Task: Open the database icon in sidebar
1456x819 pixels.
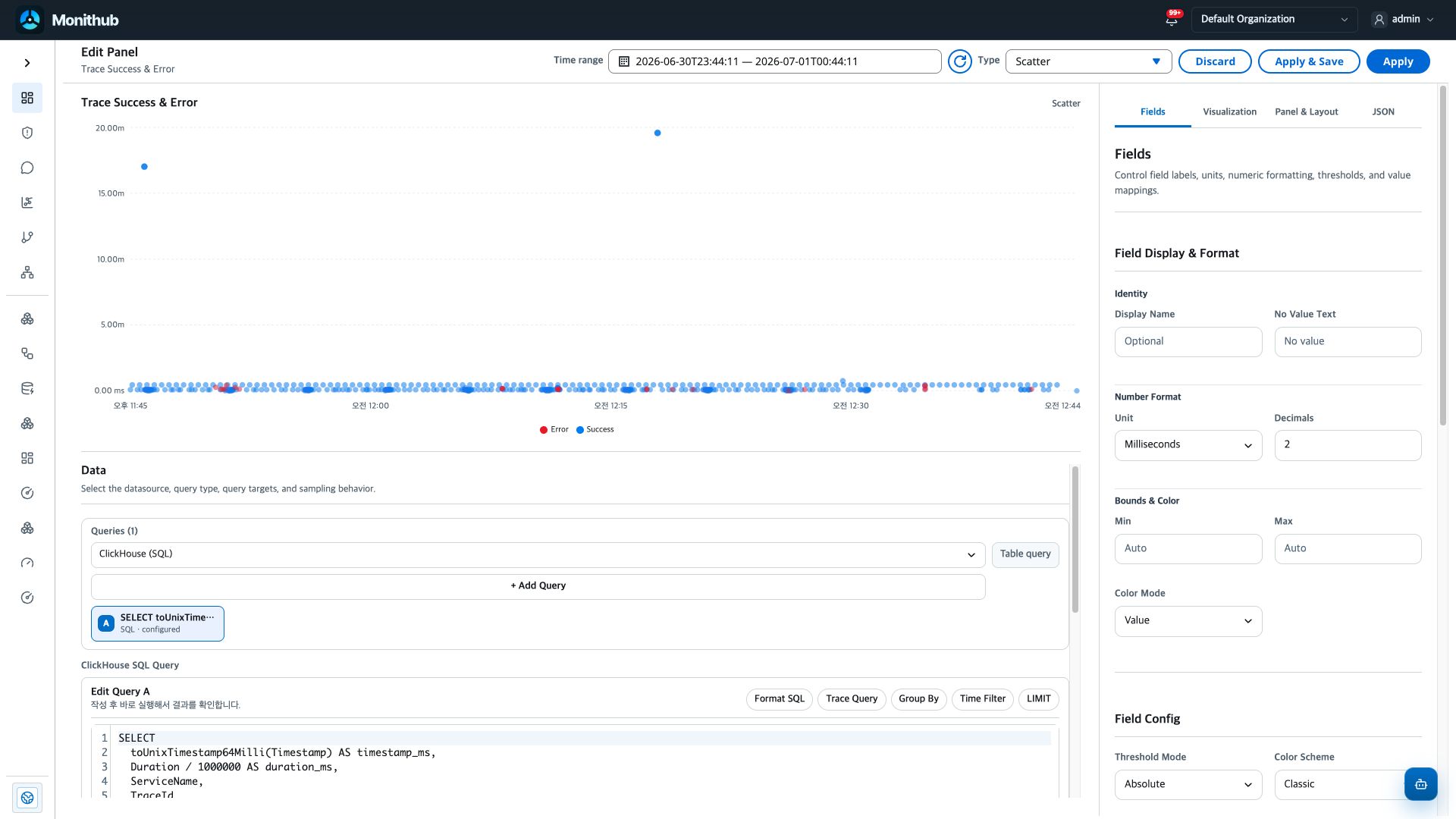Action: tap(27, 388)
